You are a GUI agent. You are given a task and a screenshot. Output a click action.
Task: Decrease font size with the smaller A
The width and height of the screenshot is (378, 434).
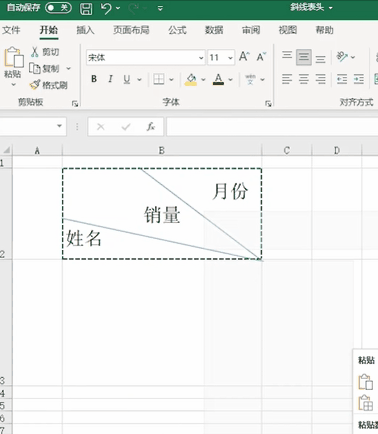tap(261, 57)
